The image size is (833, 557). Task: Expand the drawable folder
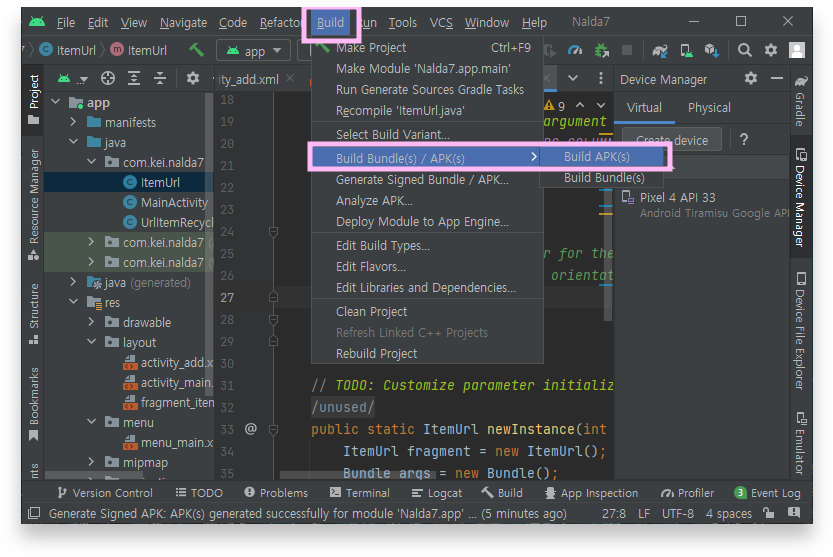click(x=92, y=322)
